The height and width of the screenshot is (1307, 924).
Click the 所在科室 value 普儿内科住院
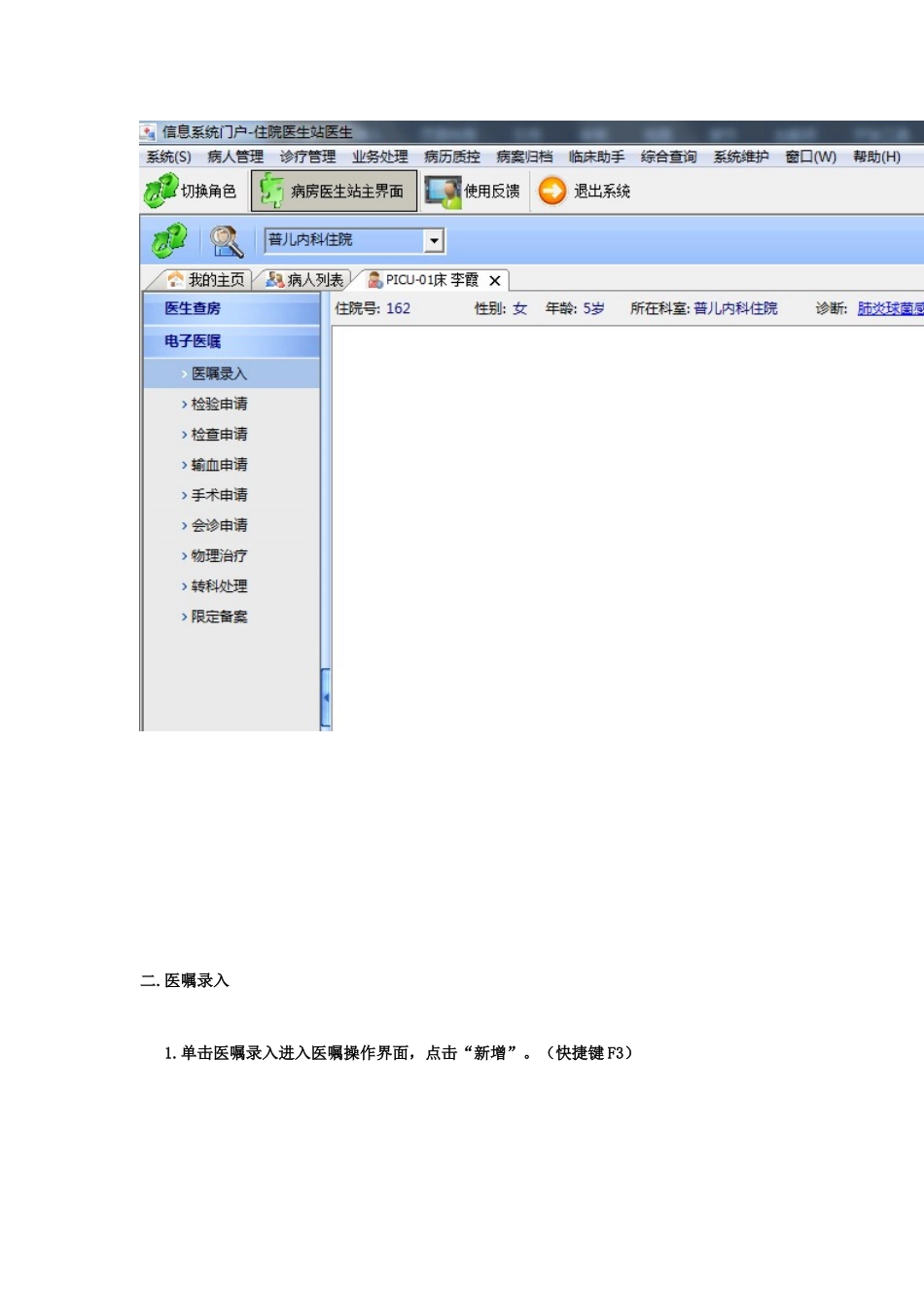(x=735, y=308)
